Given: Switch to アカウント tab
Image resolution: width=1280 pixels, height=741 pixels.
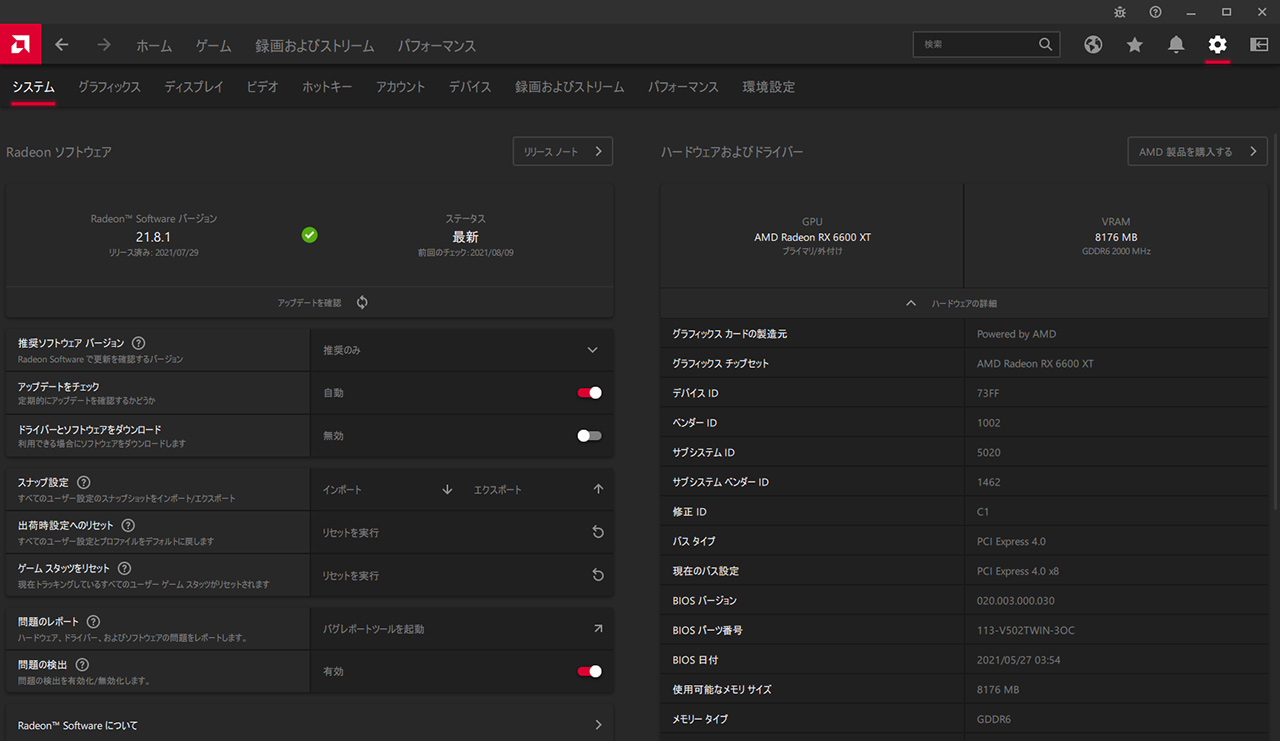Looking at the screenshot, I should [x=401, y=87].
